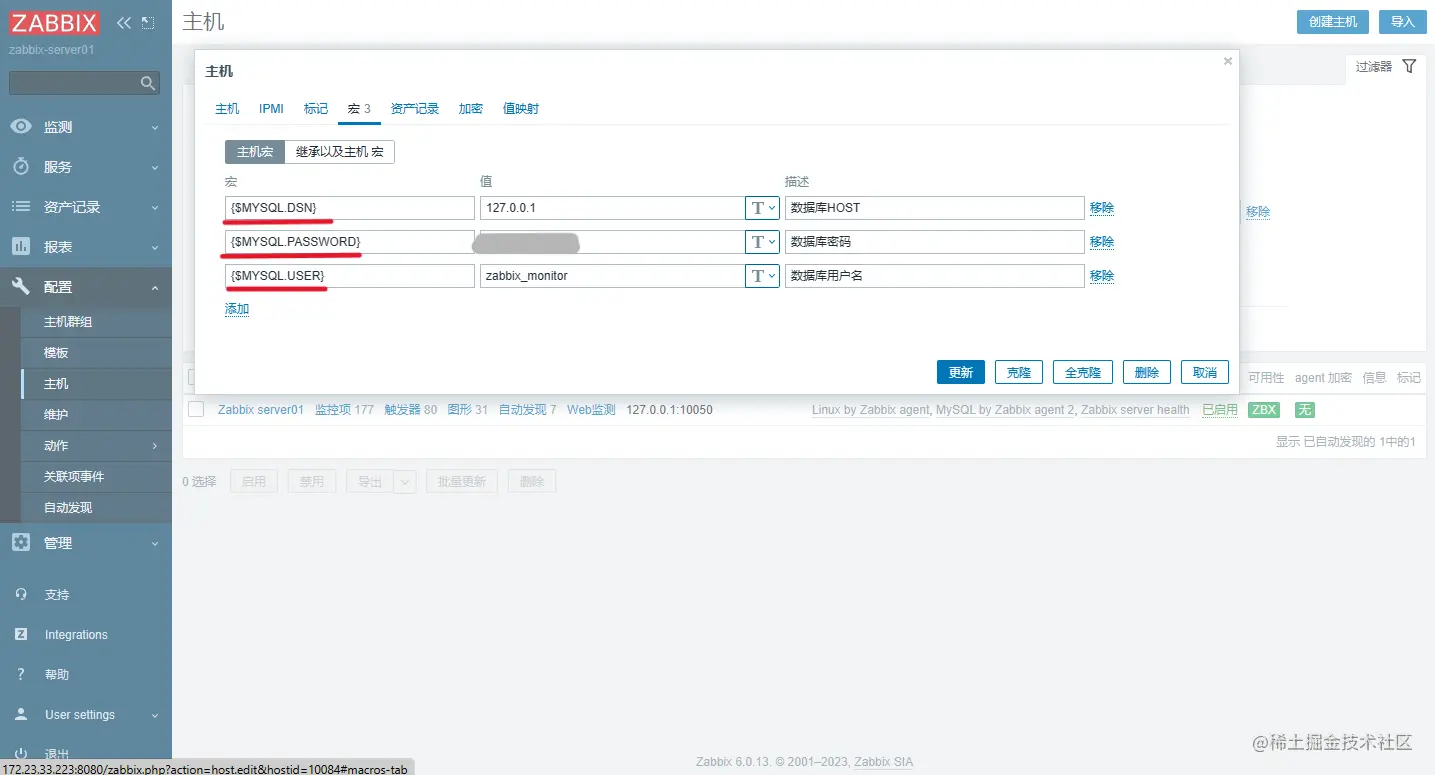Expand the 资产记录 sidebar menu
The height and width of the screenshot is (775, 1435).
coord(155,208)
